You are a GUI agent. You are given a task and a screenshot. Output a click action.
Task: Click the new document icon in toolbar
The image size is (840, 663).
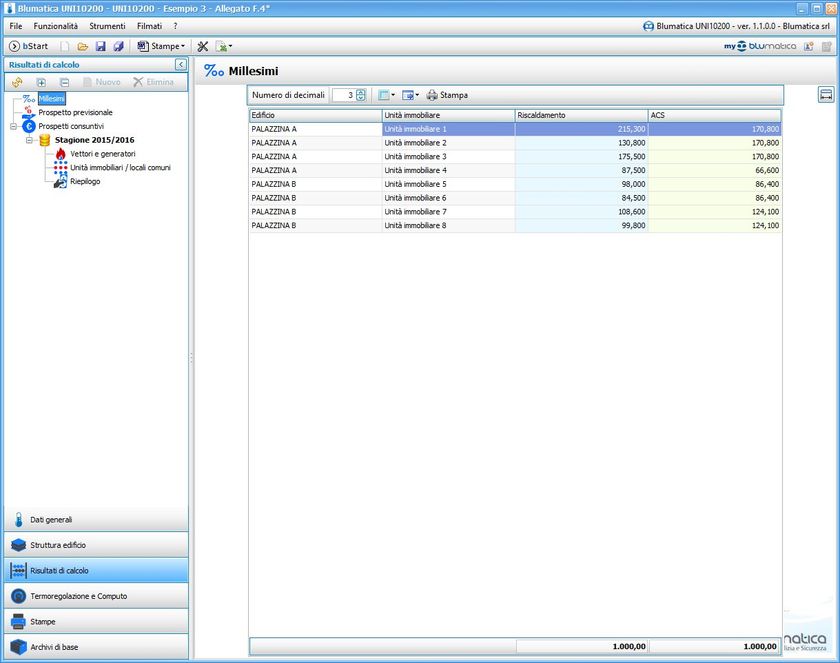pos(65,46)
